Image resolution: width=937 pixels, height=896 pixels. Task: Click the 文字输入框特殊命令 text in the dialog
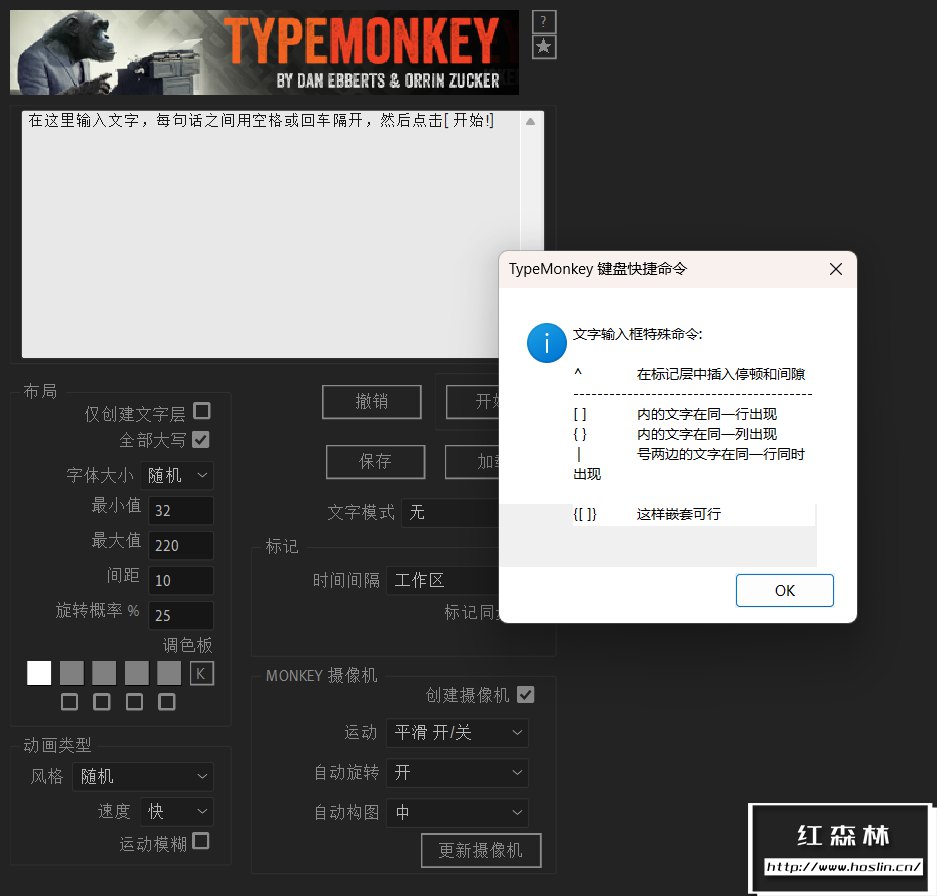tap(638, 334)
